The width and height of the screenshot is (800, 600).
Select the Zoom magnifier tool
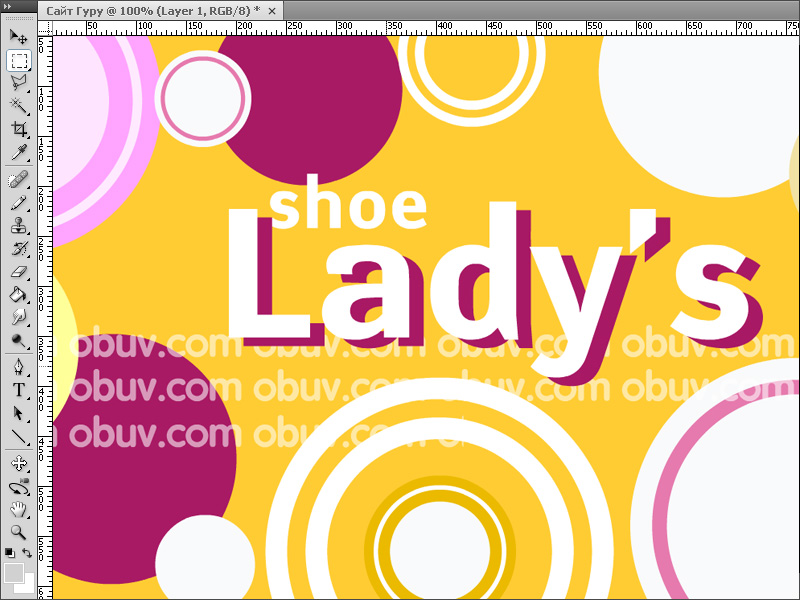tap(18, 532)
